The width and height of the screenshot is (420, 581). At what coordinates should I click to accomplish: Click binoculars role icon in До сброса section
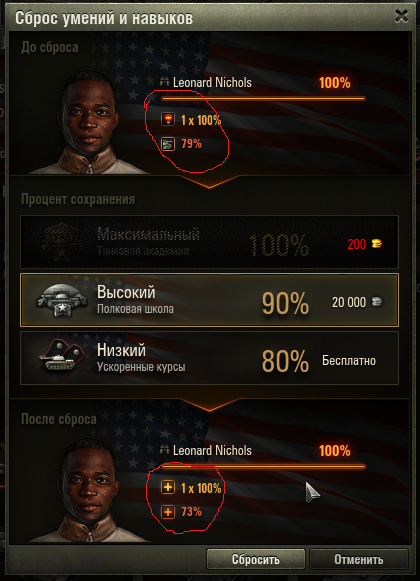(x=164, y=82)
